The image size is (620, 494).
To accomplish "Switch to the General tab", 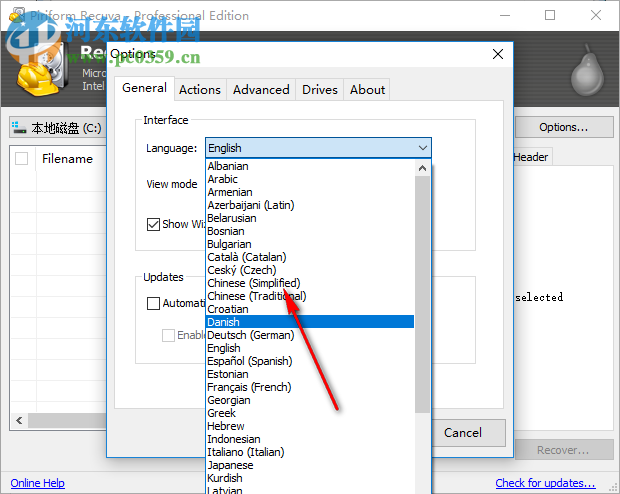I will click(x=144, y=88).
